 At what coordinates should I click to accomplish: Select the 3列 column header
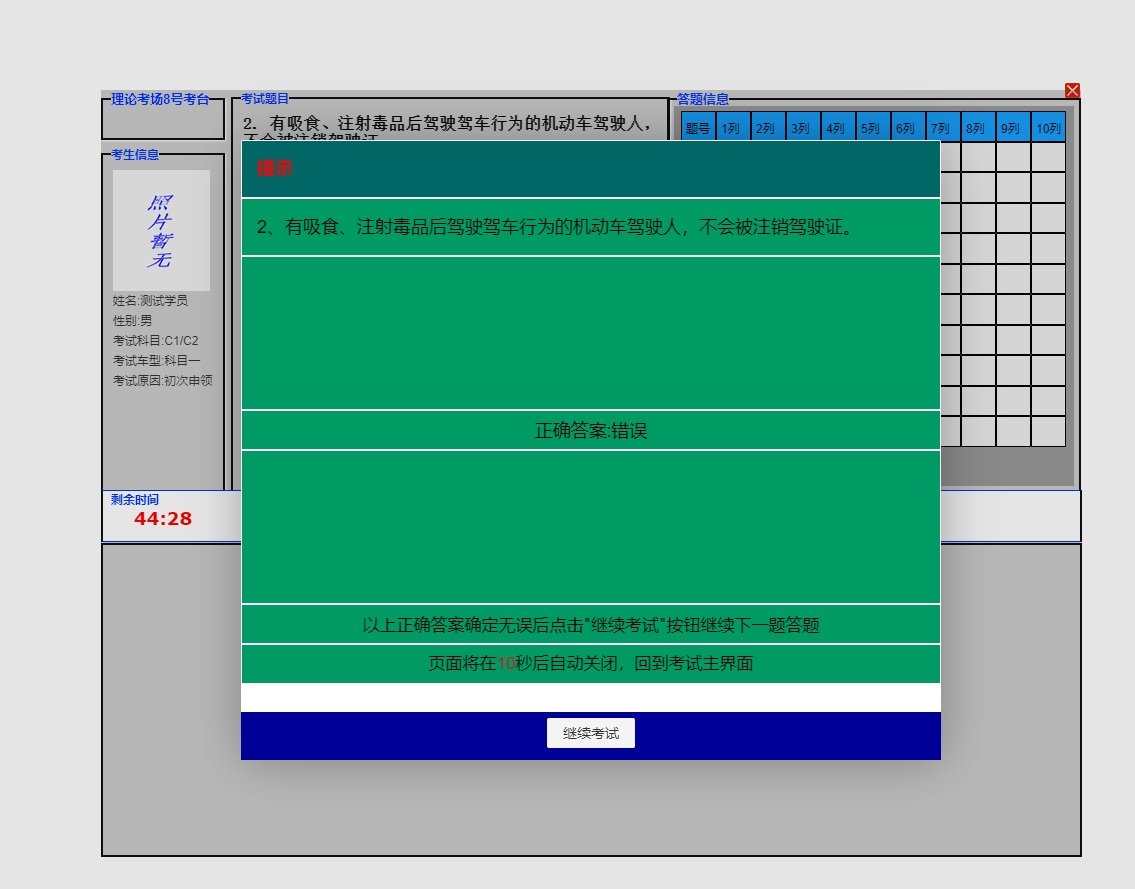[x=802, y=127]
